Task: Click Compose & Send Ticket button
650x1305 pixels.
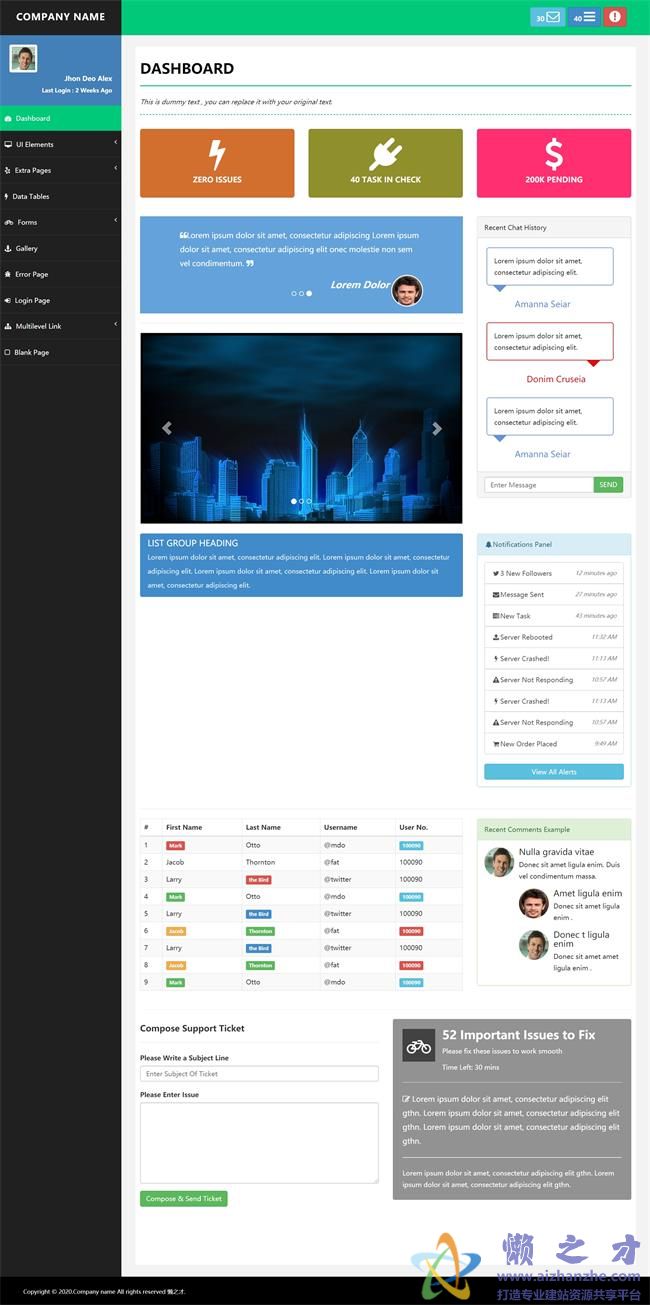Action: click(x=184, y=1198)
